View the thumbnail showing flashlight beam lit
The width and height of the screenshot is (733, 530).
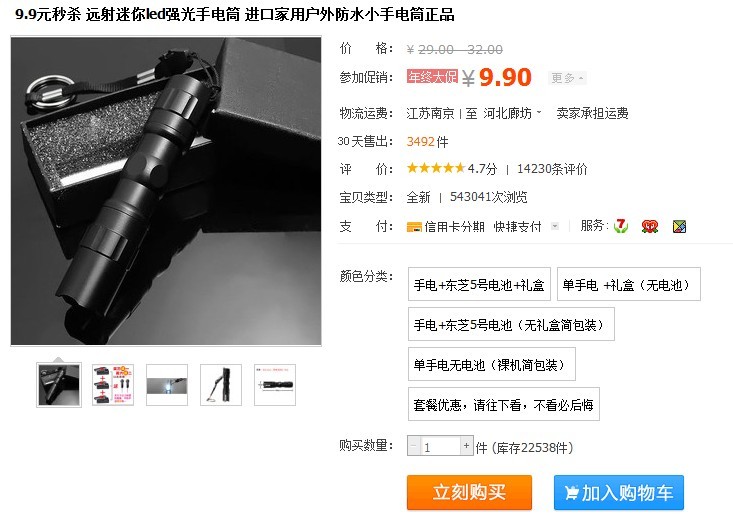point(167,385)
